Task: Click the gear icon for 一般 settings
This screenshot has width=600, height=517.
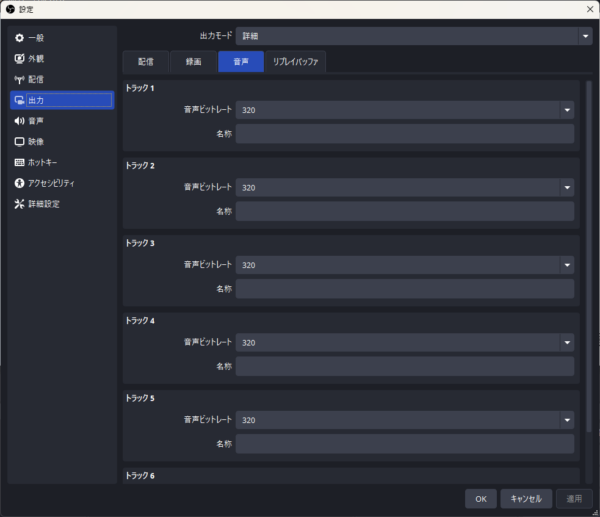Action: tap(19, 38)
